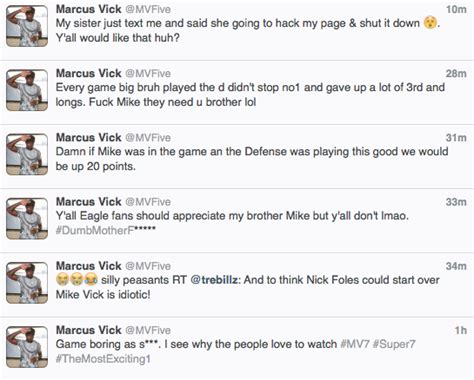
Task: Click the 34m tweet timestamp
Action: point(456,266)
